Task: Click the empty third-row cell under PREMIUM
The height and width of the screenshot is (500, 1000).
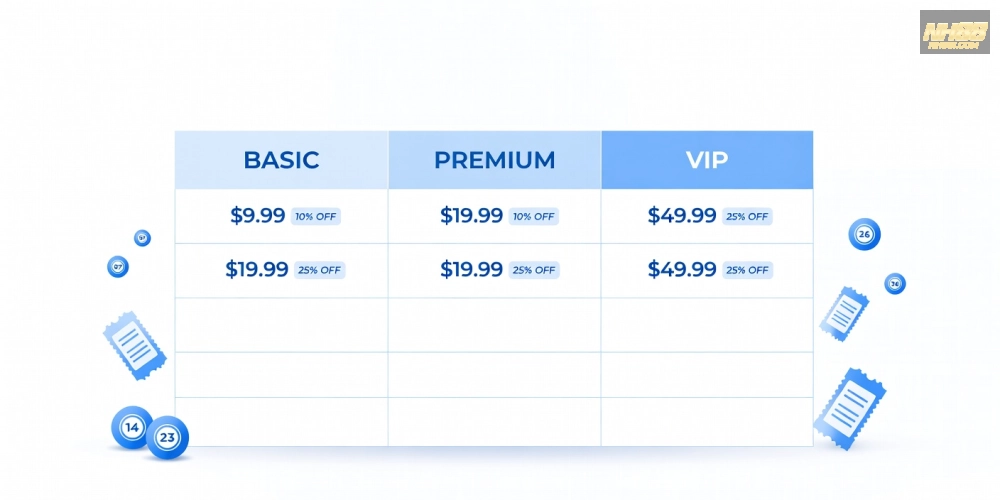Action: pyautogui.click(x=494, y=325)
